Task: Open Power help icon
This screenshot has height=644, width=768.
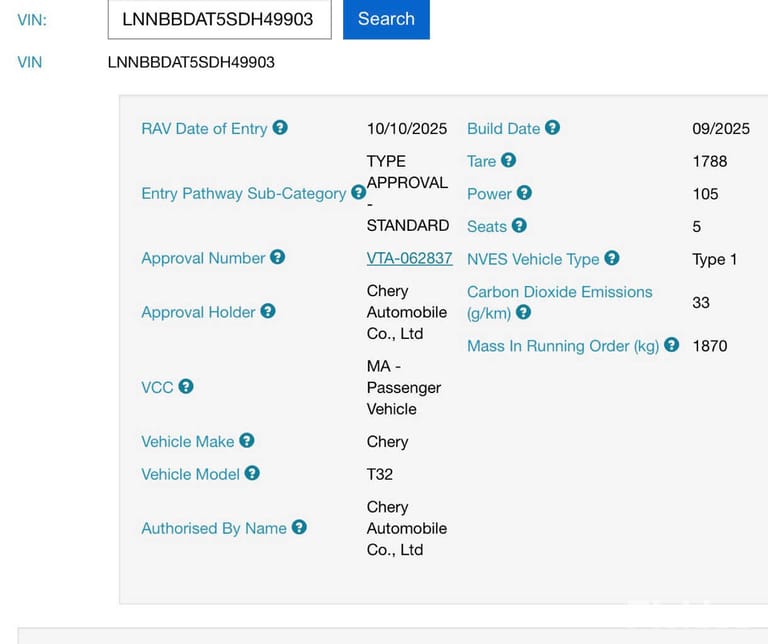Action: [524, 192]
